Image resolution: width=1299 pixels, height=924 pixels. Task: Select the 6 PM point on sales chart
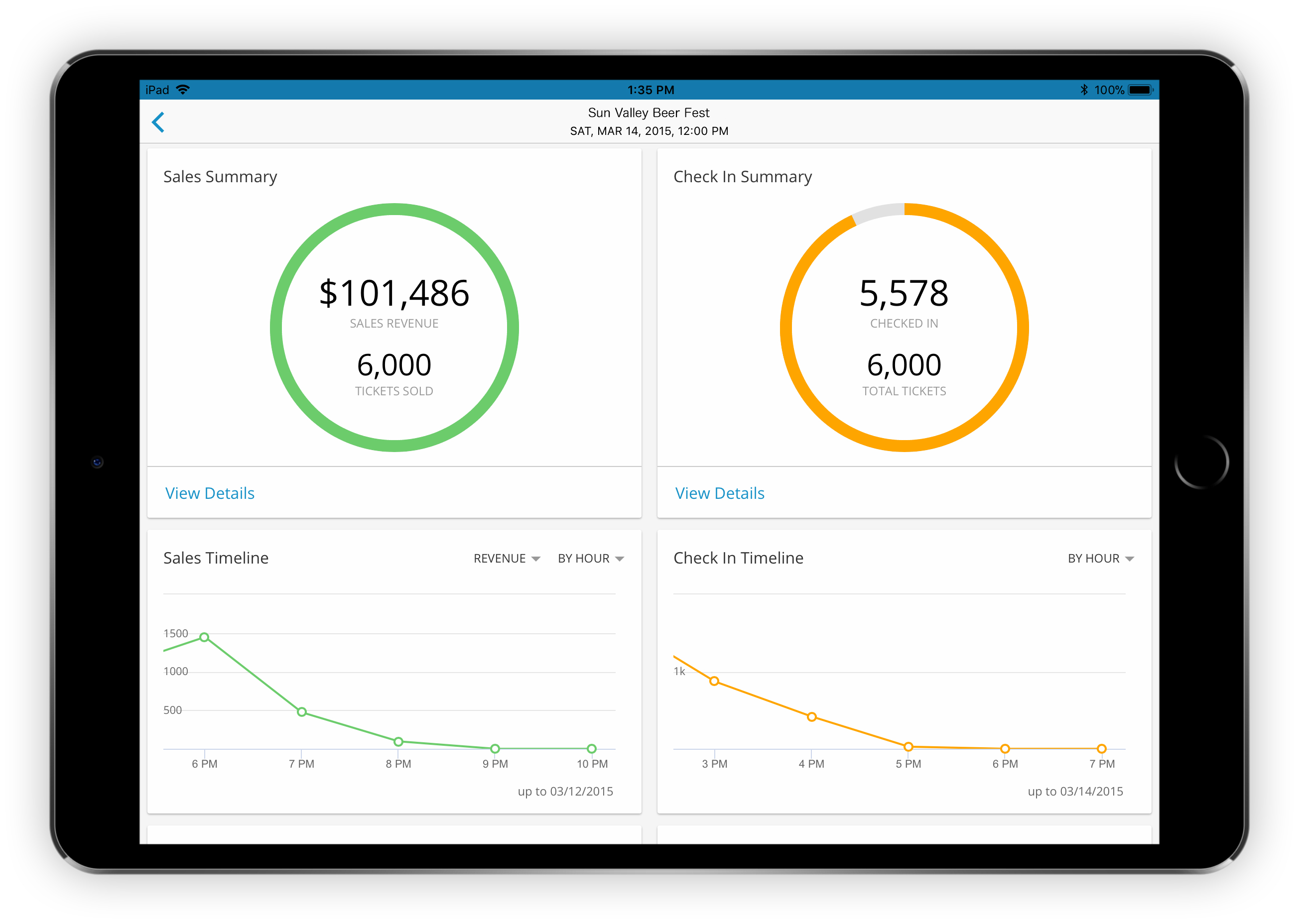[204, 637]
